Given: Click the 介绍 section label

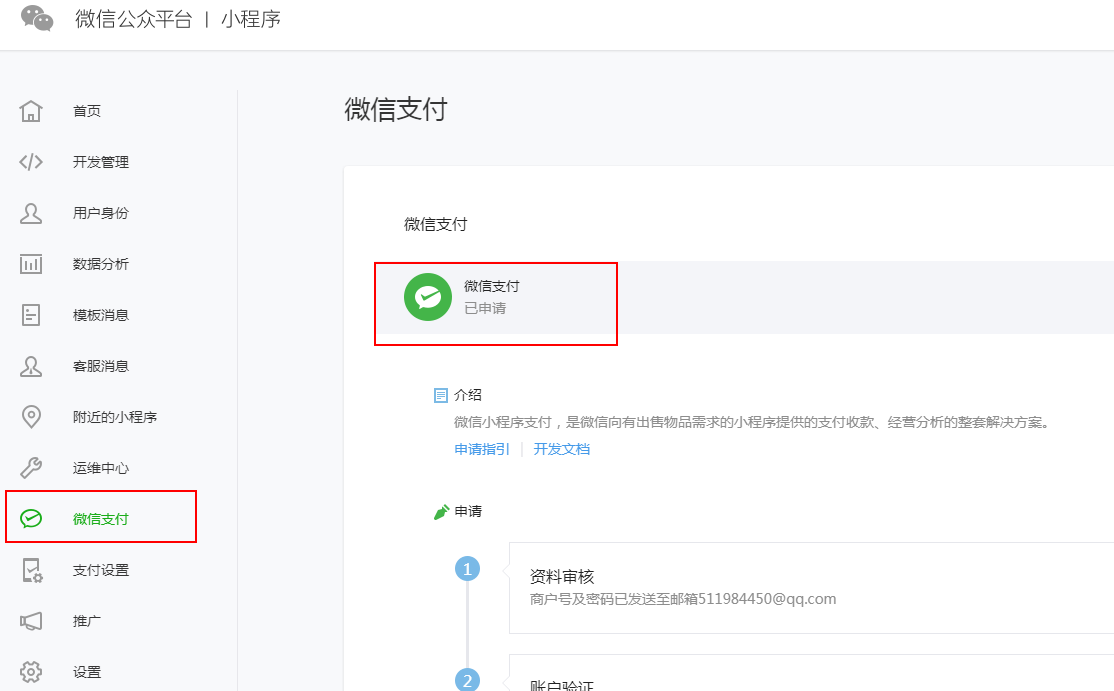Looking at the screenshot, I should pyautogui.click(x=468, y=395).
